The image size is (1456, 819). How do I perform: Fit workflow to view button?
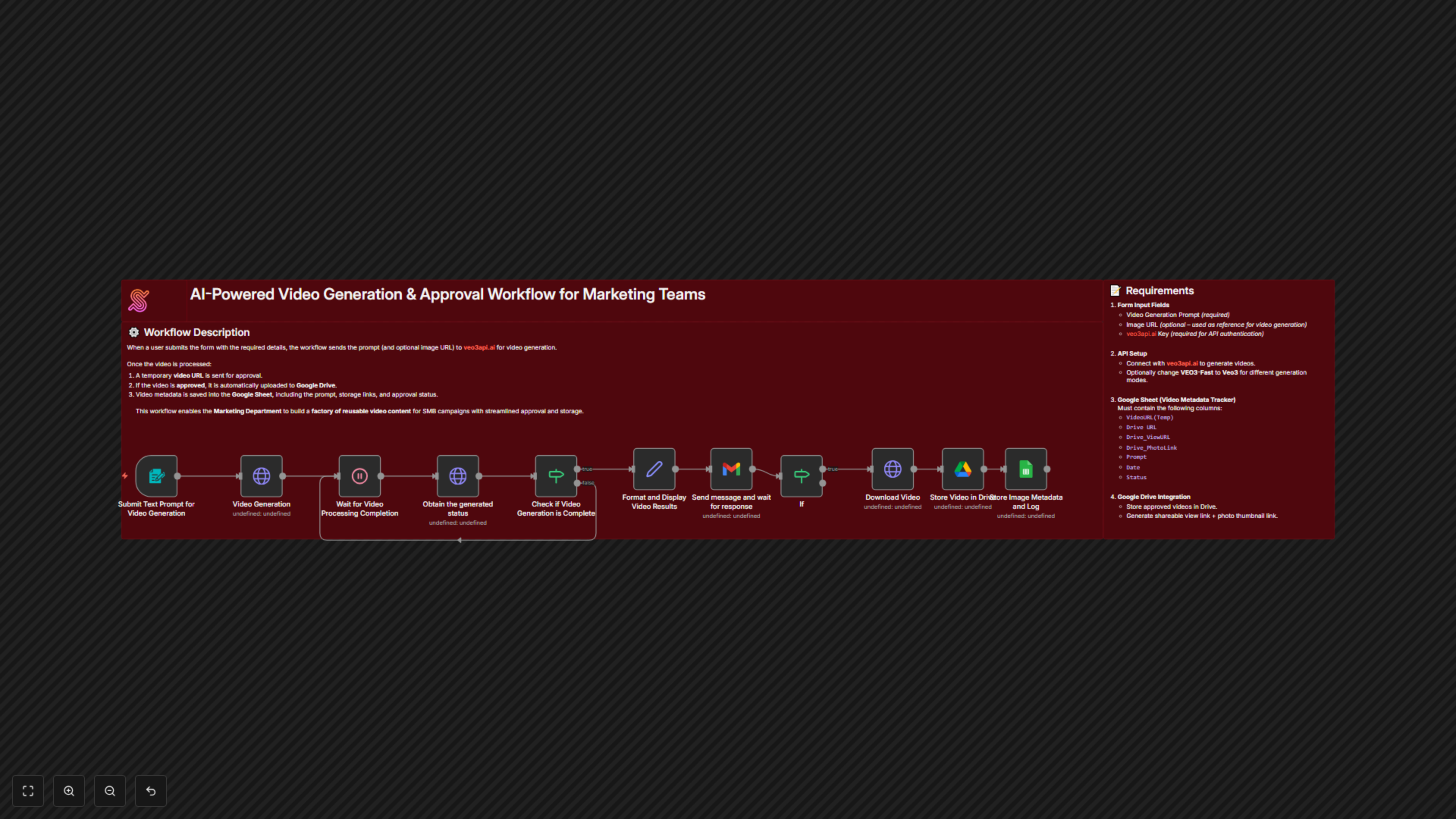point(28,791)
